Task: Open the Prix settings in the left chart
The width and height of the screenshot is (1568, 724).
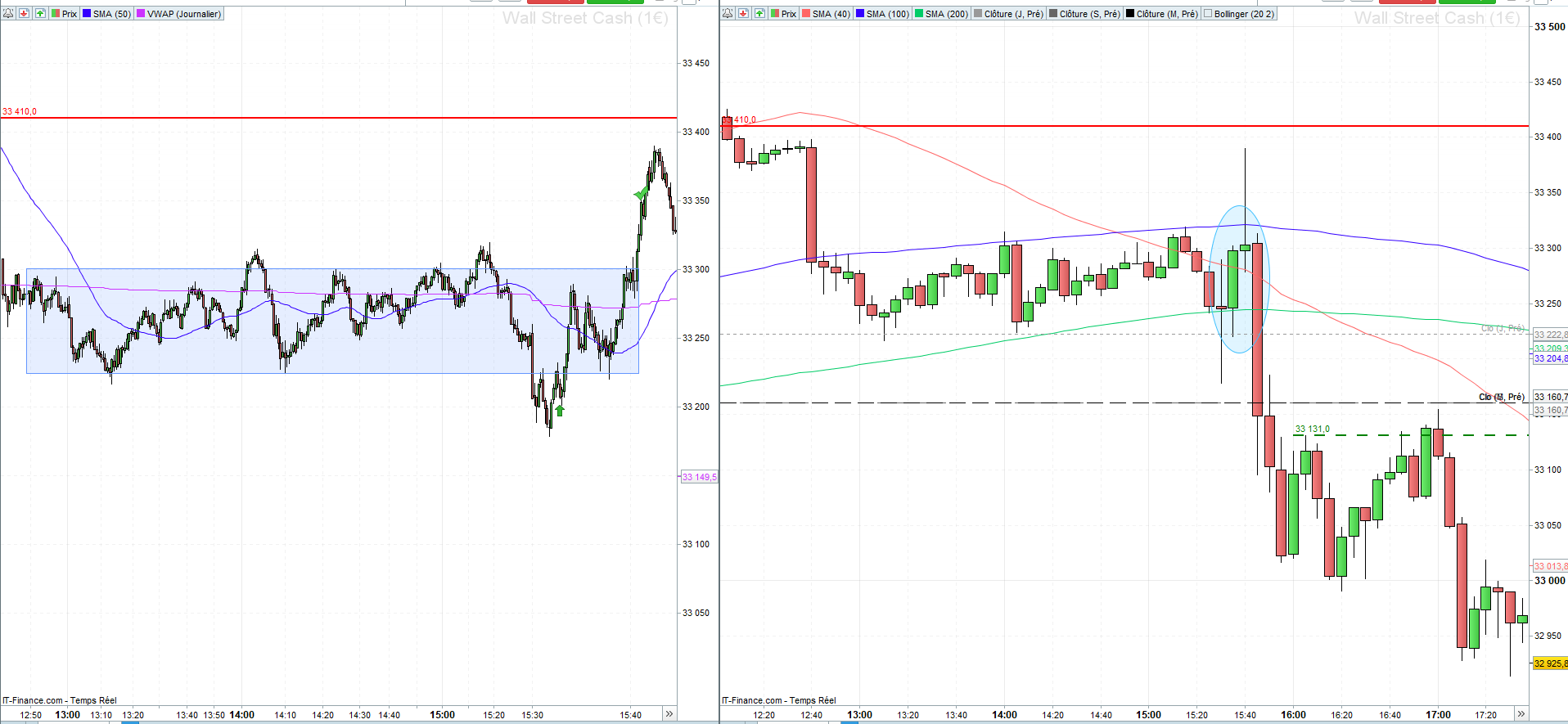Action: tap(64, 14)
